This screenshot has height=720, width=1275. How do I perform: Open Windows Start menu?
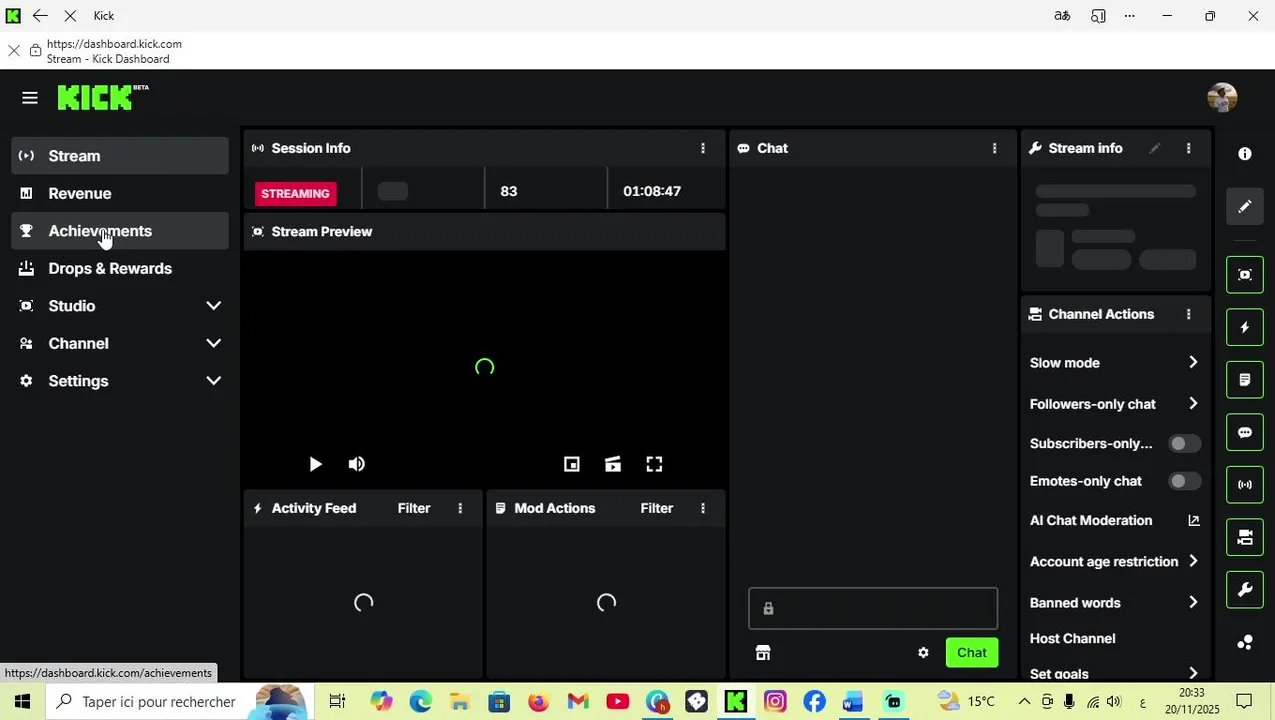(x=22, y=702)
